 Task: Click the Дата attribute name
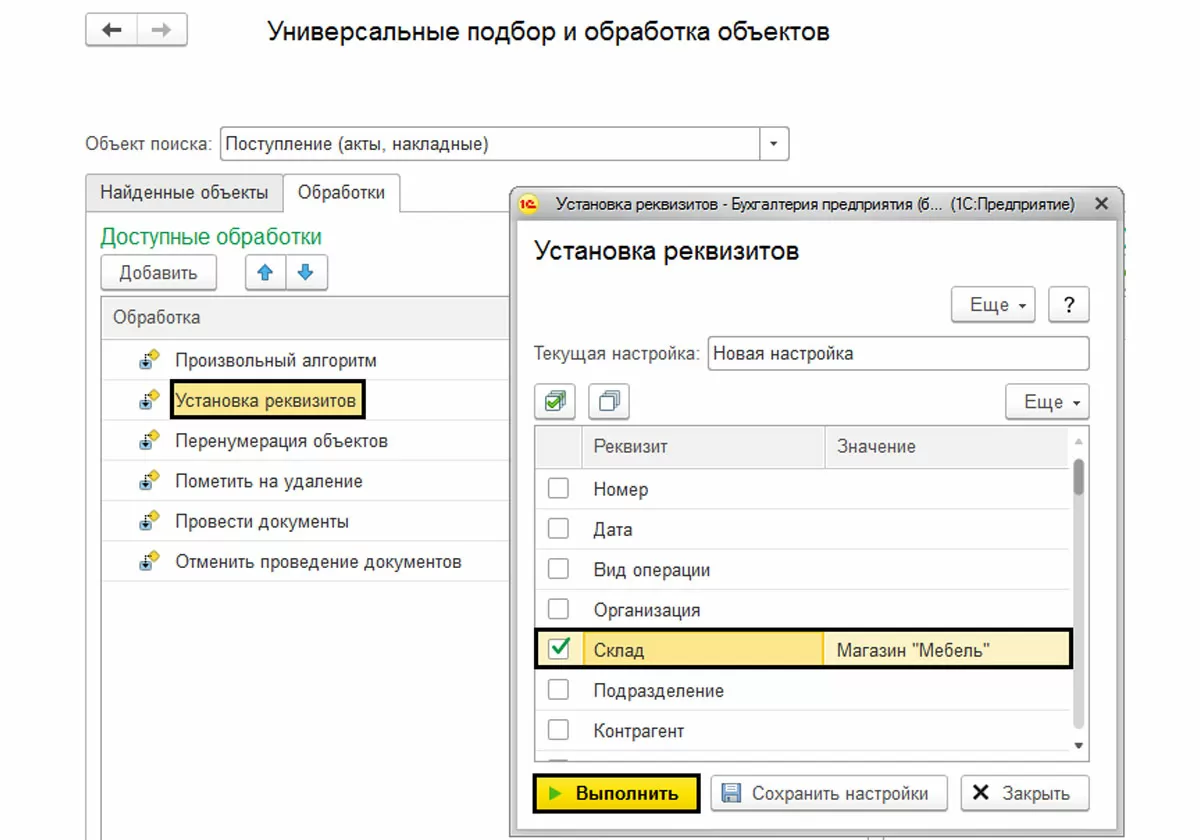[x=613, y=529]
